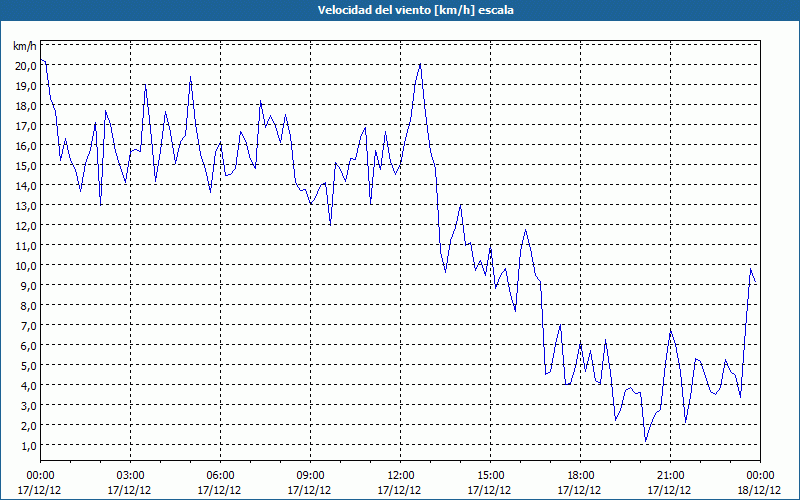Click the 06:00 time axis label
Viewport: 800px width, 500px height.
click(x=220, y=476)
